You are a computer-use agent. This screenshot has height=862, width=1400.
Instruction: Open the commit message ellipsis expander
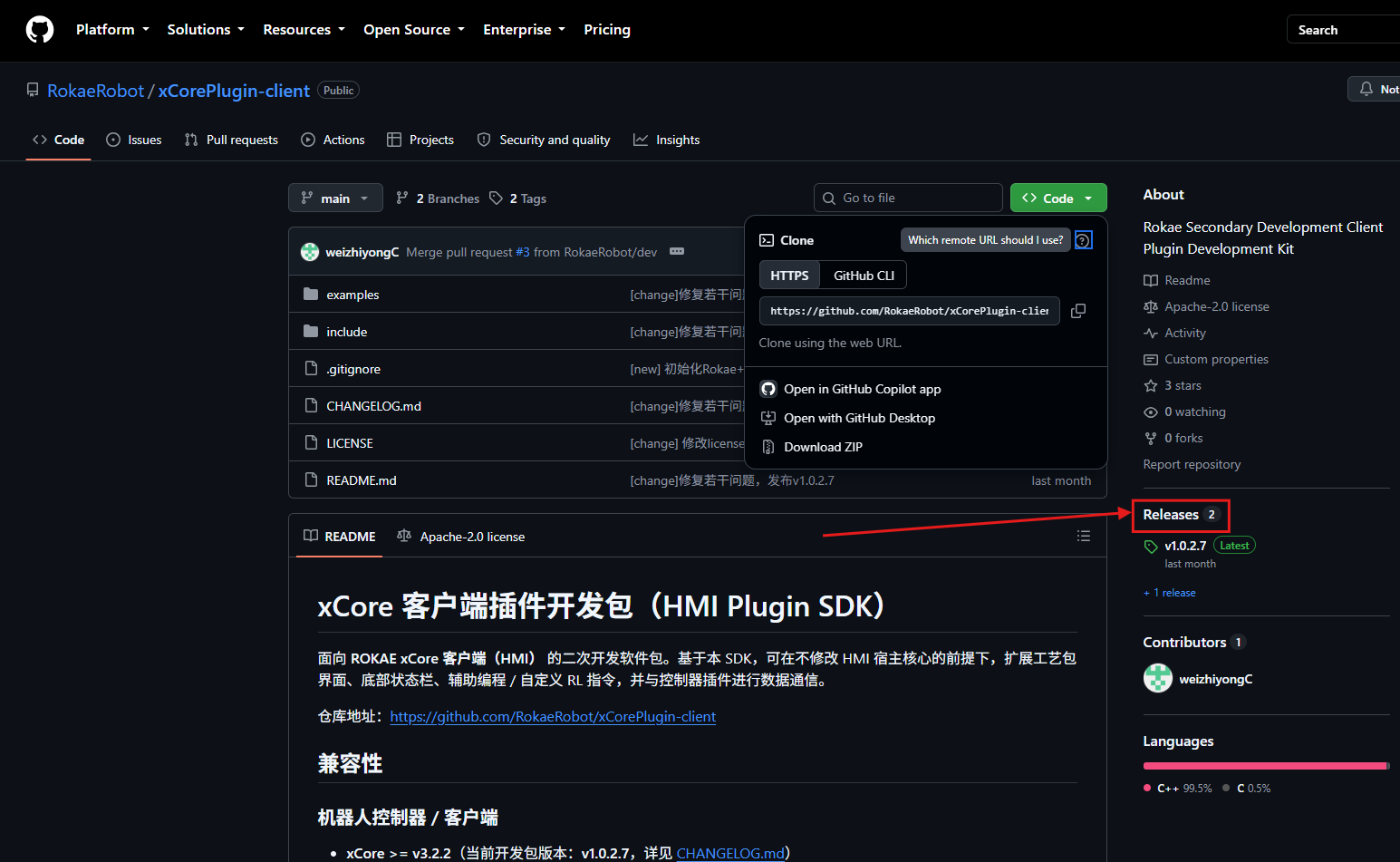[x=677, y=251]
